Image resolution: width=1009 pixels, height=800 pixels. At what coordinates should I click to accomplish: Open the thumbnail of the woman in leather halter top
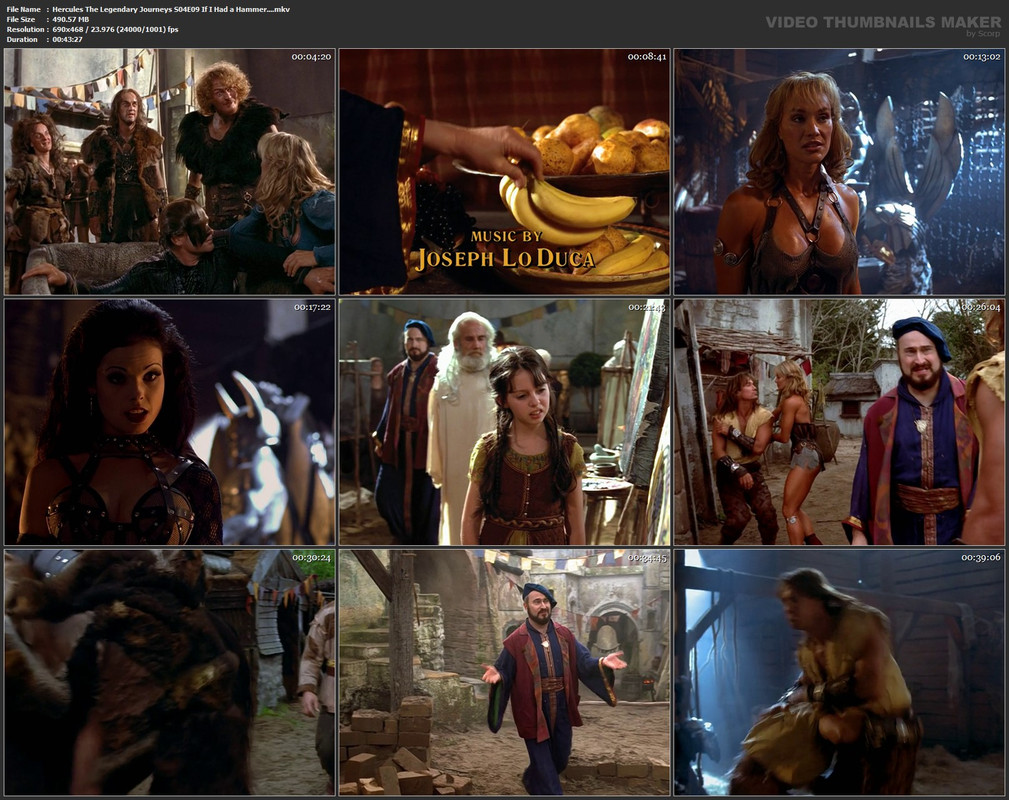coord(839,171)
